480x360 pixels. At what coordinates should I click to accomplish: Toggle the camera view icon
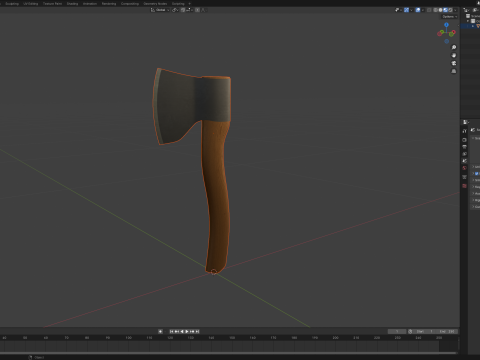(454, 63)
